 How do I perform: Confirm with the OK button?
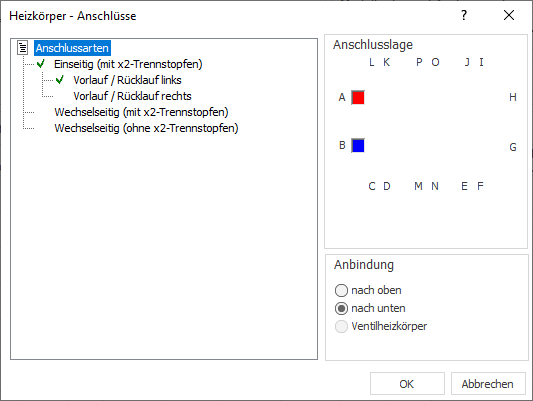(407, 384)
